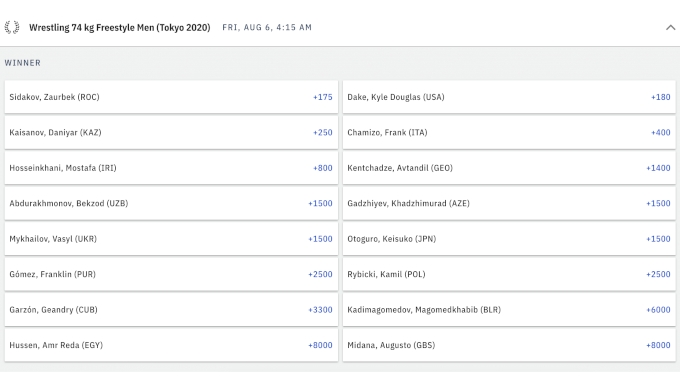Bet on Sidakov, Zaurbek (ROC) at +175
680x382 pixels.
coord(171,97)
